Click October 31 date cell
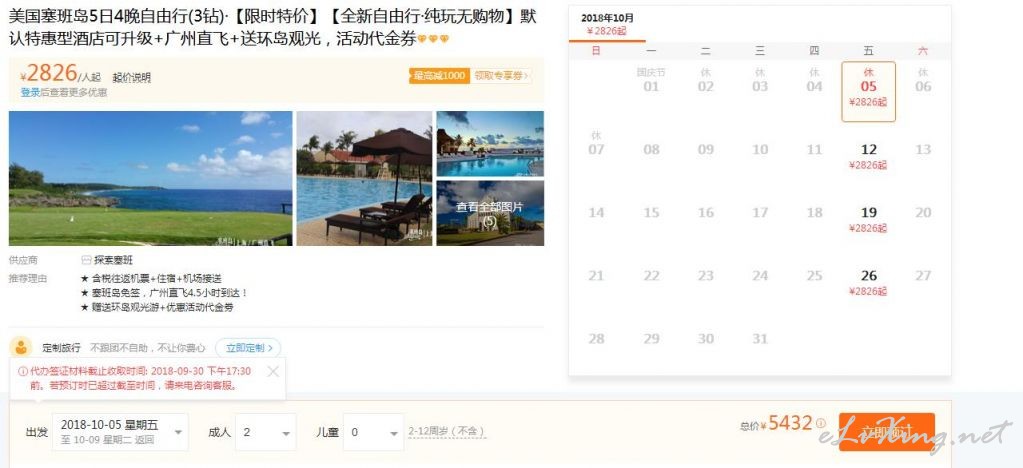 tap(759, 339)
